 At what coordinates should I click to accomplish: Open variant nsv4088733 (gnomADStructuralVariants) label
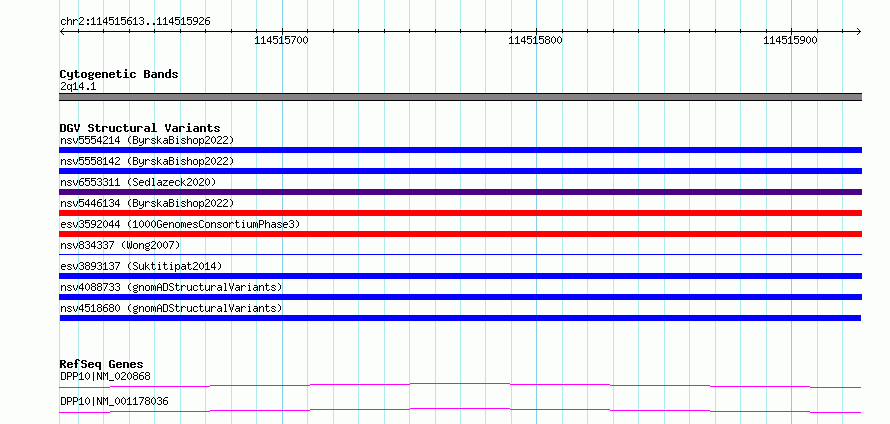(x=171, y=287)
